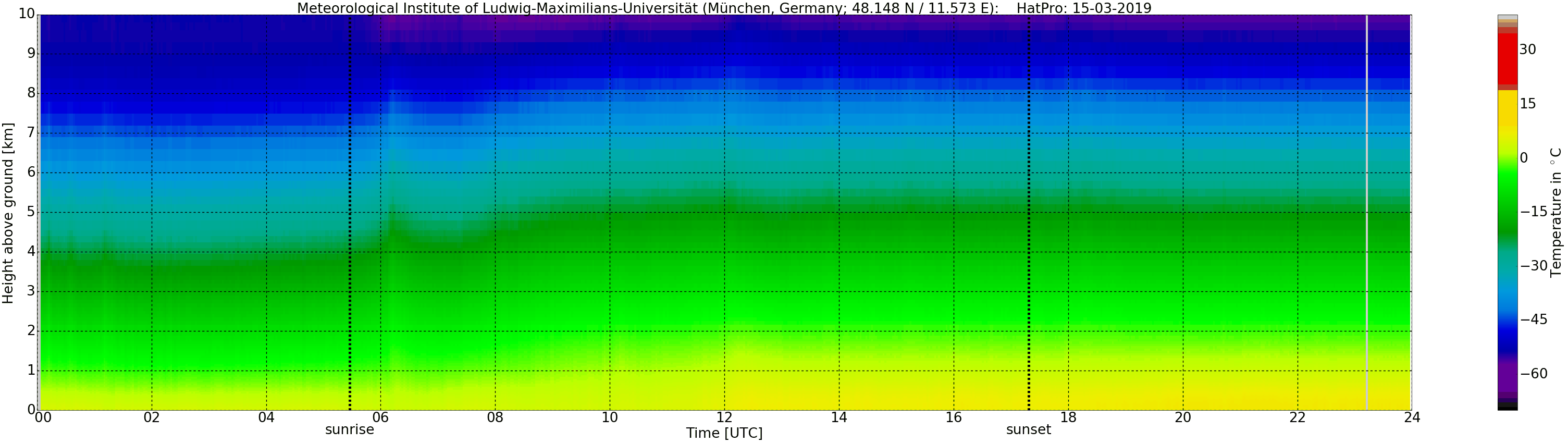This screenshot has height=443, width=1568.
Task: Click the 12 tick label on the time axis
Action: point(724,417)
